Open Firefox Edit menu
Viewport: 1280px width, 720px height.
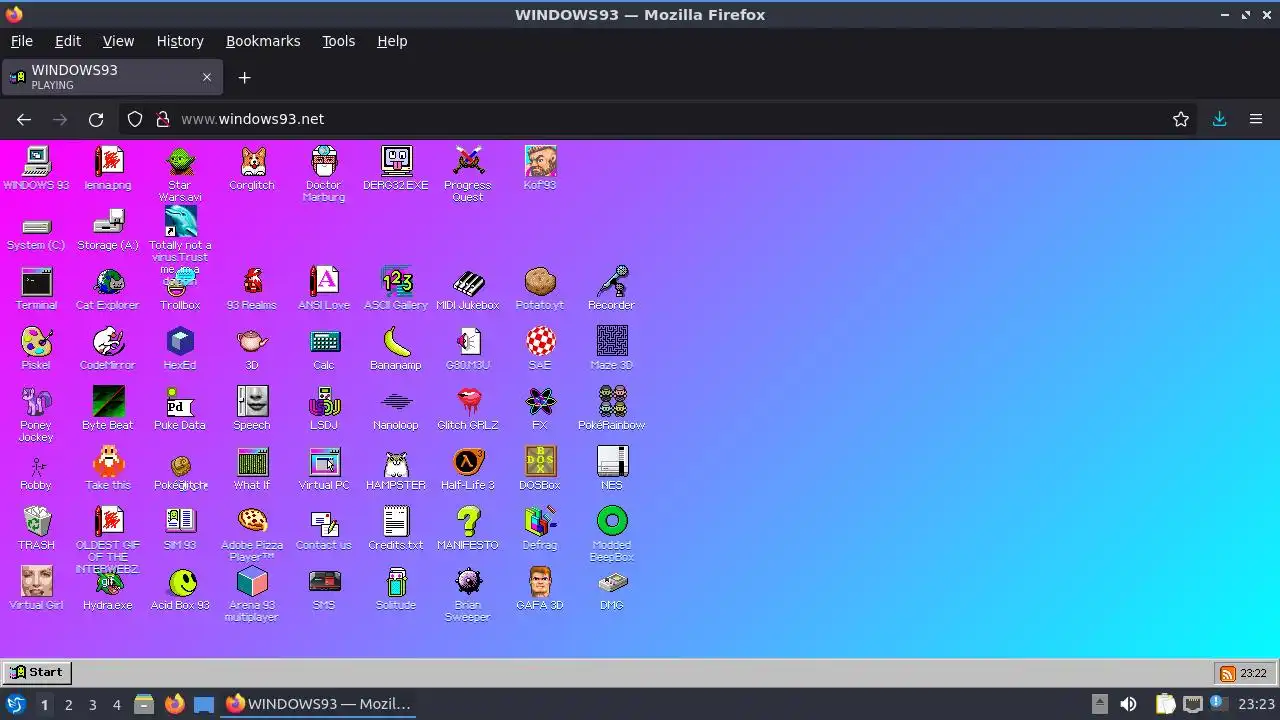click(x=68, y=41)
